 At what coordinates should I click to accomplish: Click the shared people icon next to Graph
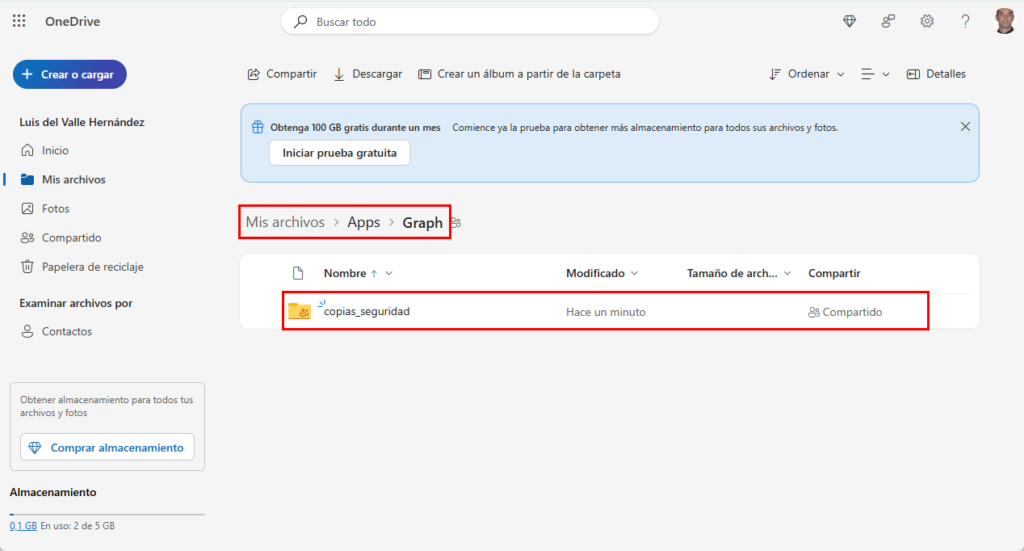click(x=456, y=223)
